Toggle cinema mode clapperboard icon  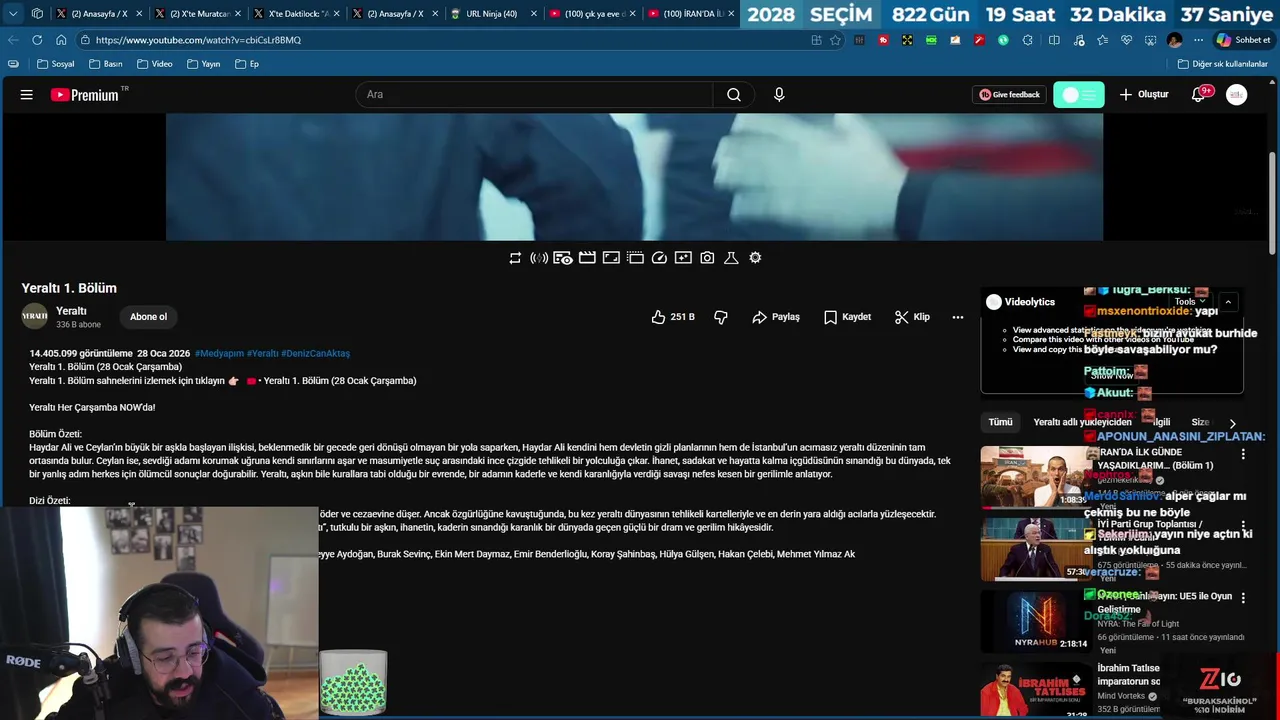click(587, 258)
